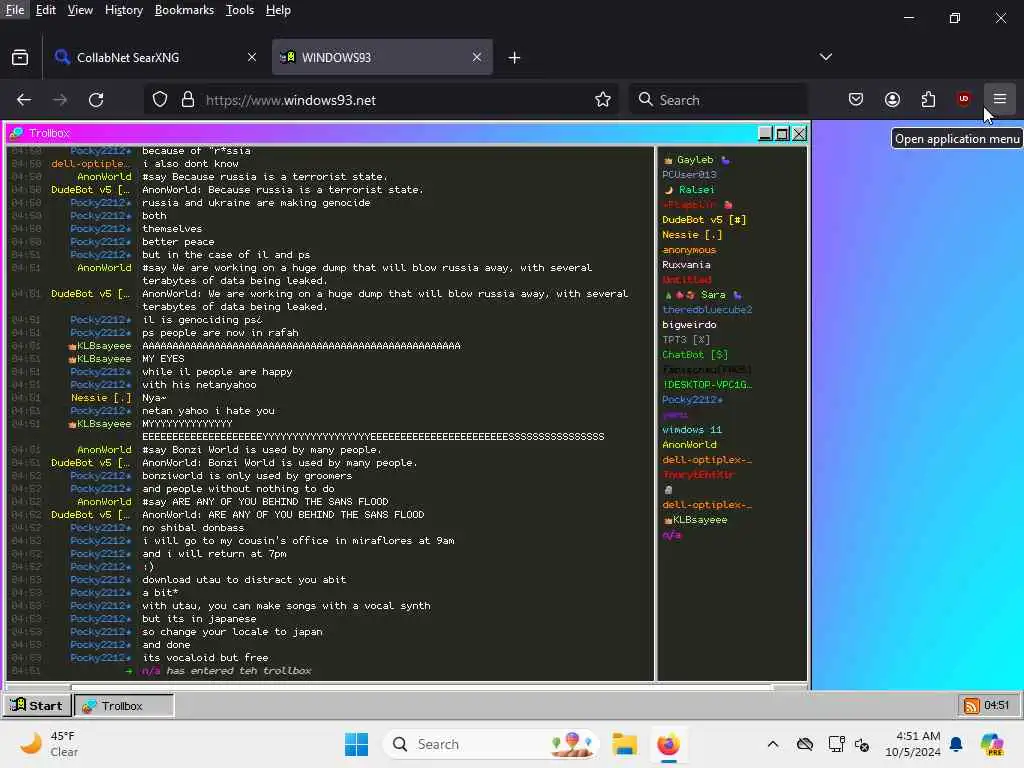Click the Windows taskbar Search box
The width and height of the screenshot is (1024, 768).
tap(491, 744)
